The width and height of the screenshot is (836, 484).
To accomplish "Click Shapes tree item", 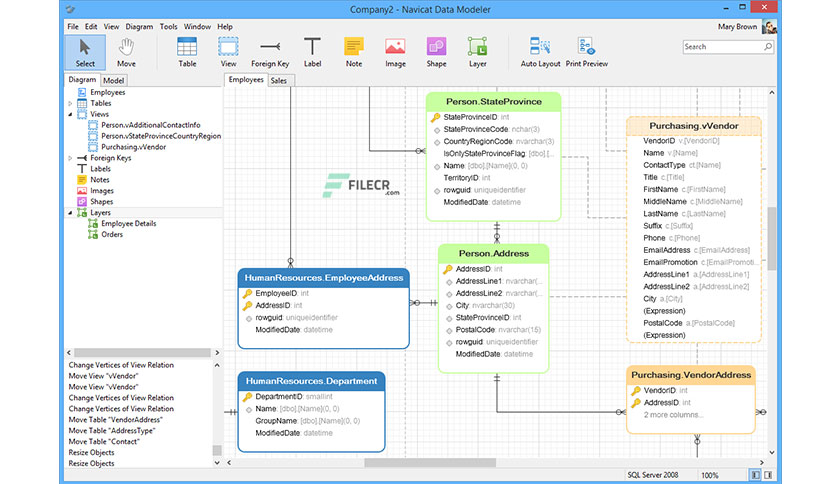I will 101,201.
